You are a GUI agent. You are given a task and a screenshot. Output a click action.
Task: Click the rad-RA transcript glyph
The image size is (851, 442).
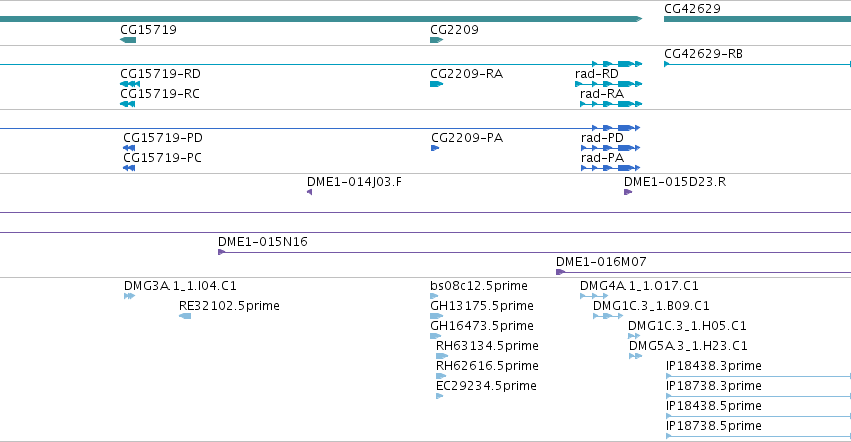(611, 104)
